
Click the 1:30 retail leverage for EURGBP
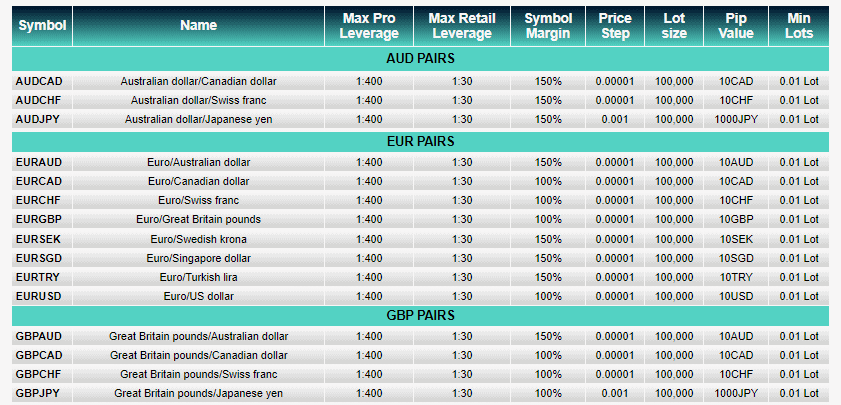[462, 219]
